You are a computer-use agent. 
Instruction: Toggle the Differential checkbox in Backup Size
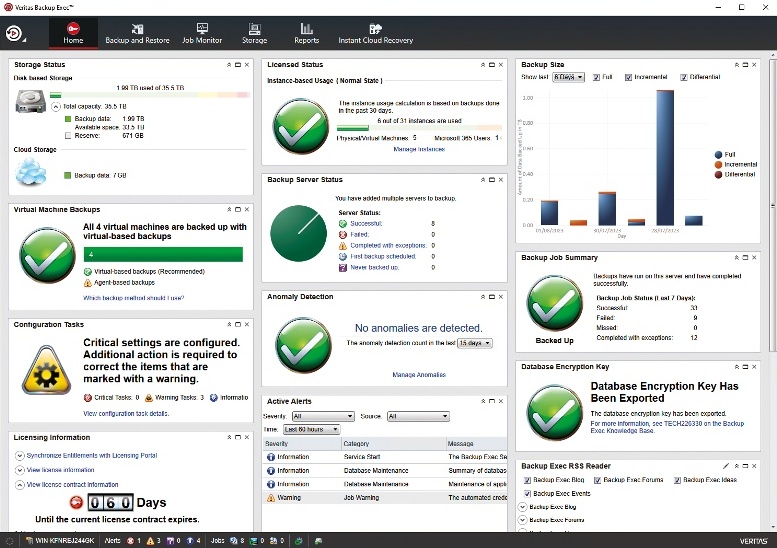pos(684,77)
